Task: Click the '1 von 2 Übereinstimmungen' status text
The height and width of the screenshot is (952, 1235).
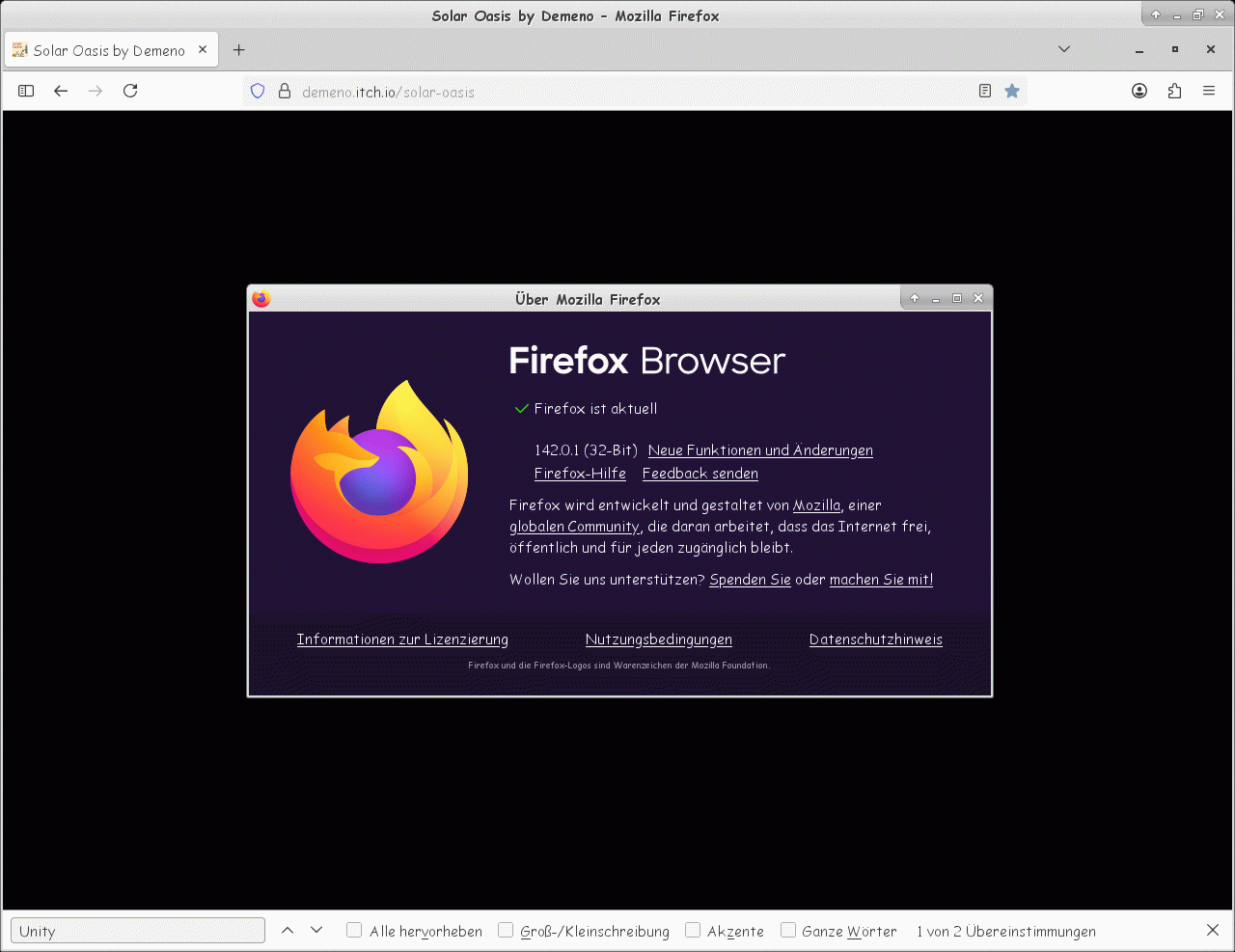Action: [1006, 932]
